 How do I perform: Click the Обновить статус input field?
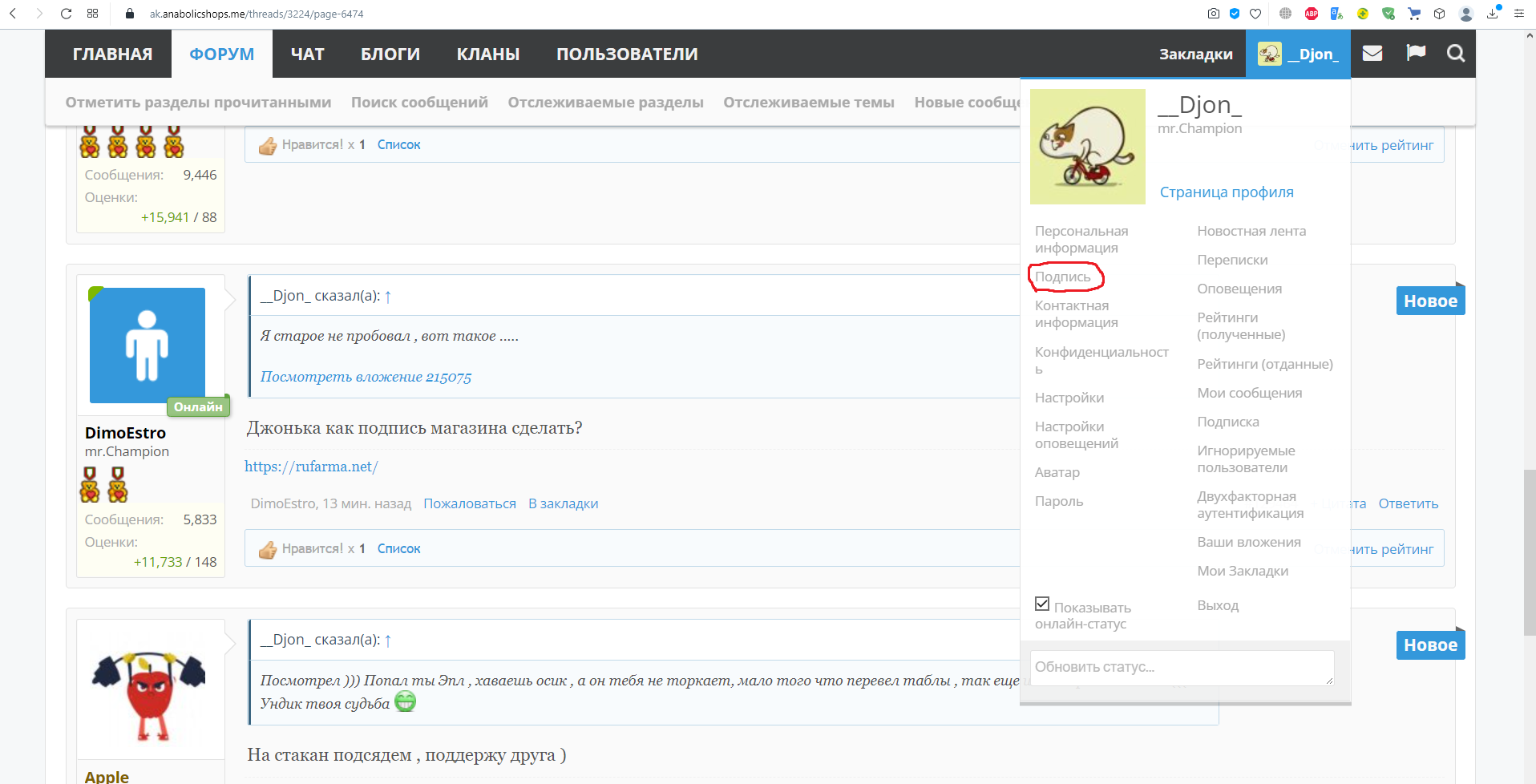(x=1182, y=668)
